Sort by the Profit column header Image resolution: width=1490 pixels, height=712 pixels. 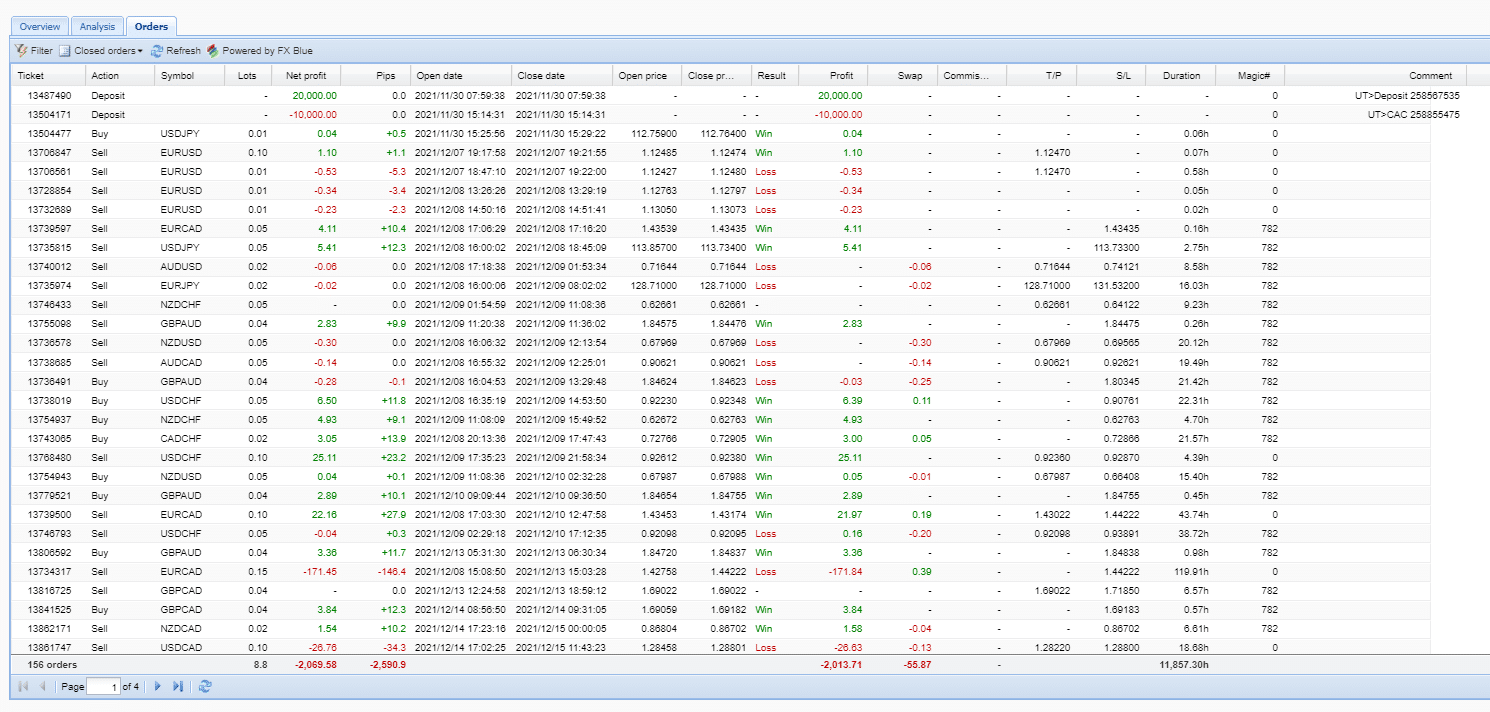[833, 76]
